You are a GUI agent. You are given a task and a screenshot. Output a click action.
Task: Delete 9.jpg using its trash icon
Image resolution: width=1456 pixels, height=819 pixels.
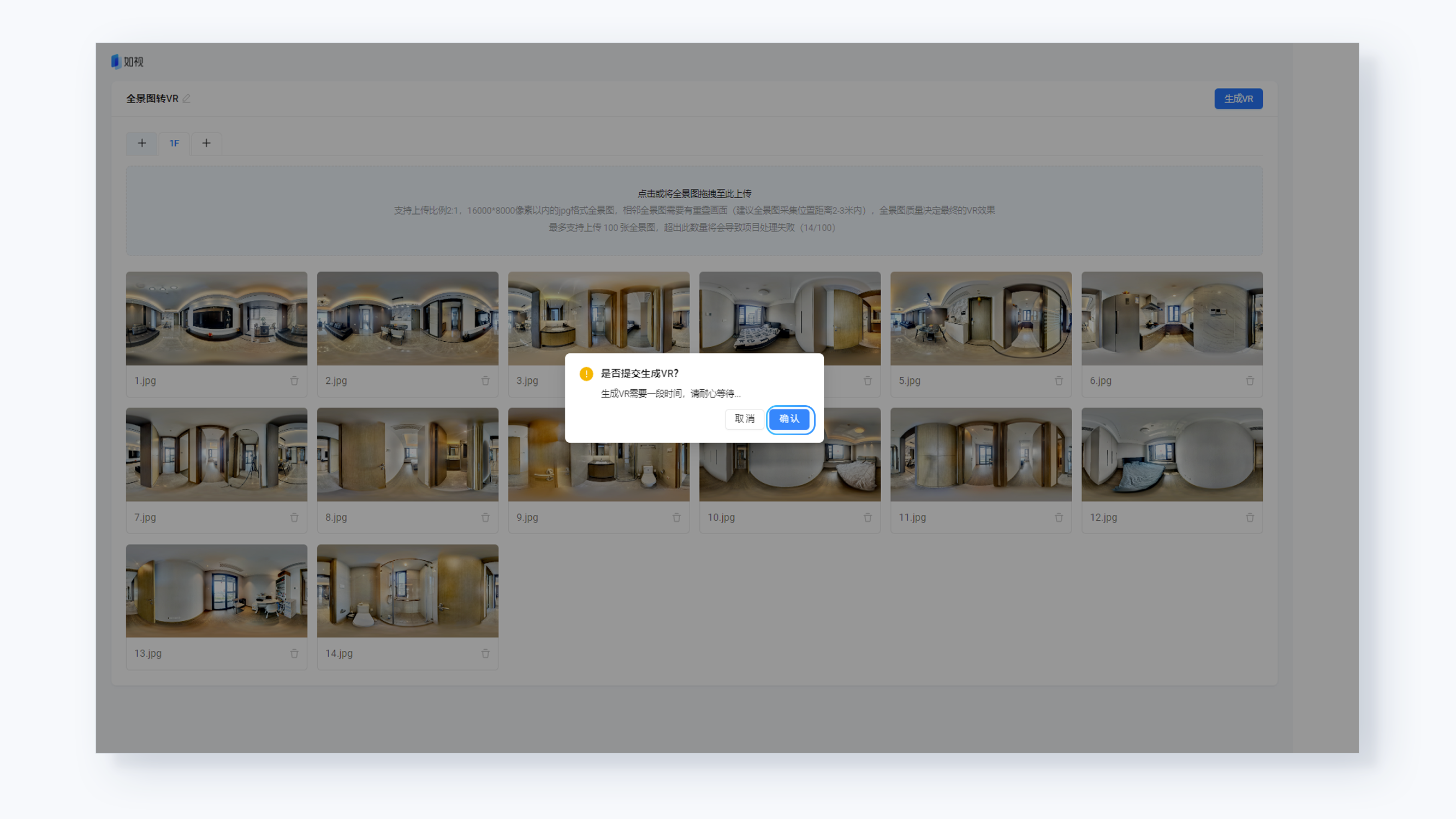676,518
